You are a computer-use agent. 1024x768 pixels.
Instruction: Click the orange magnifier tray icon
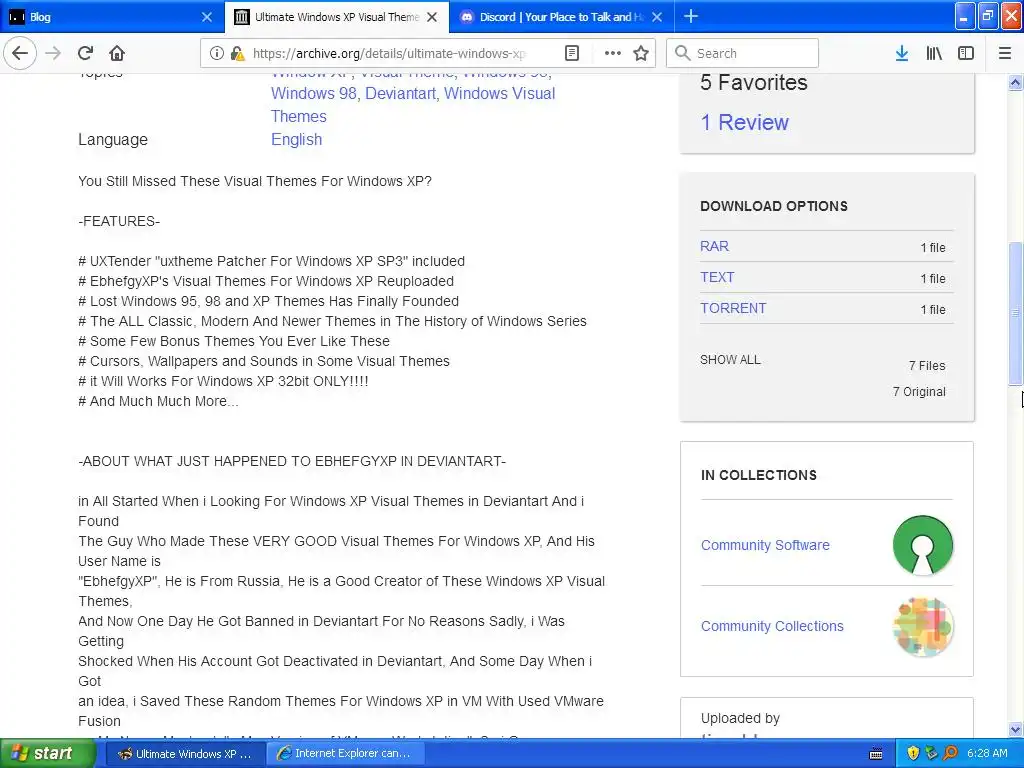[950, 753]
